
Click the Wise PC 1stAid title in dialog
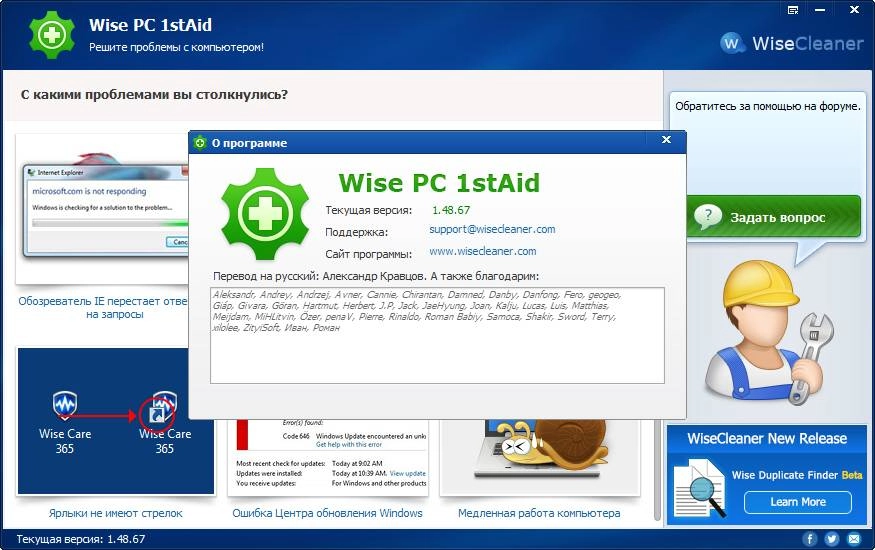439,183
